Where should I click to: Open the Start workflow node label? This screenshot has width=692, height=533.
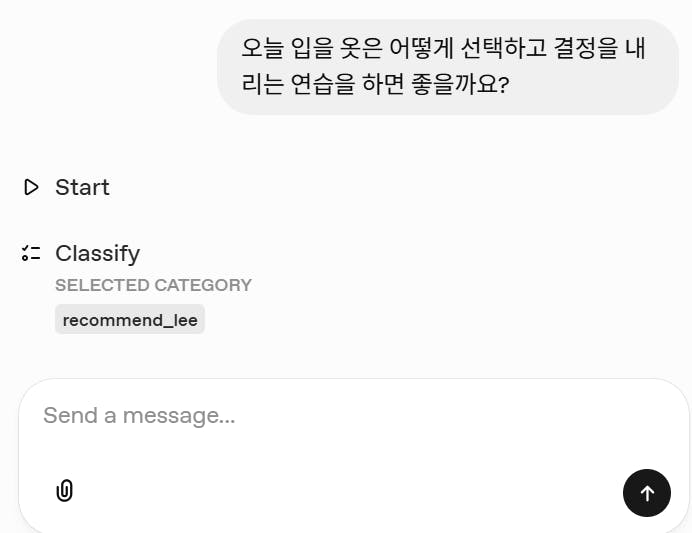82,187
